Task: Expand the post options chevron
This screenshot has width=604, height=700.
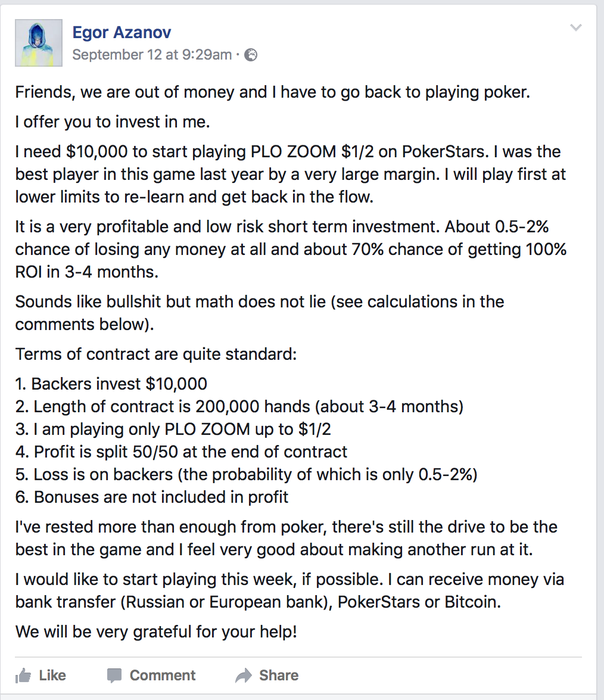Action: click(x=576, y=26)
